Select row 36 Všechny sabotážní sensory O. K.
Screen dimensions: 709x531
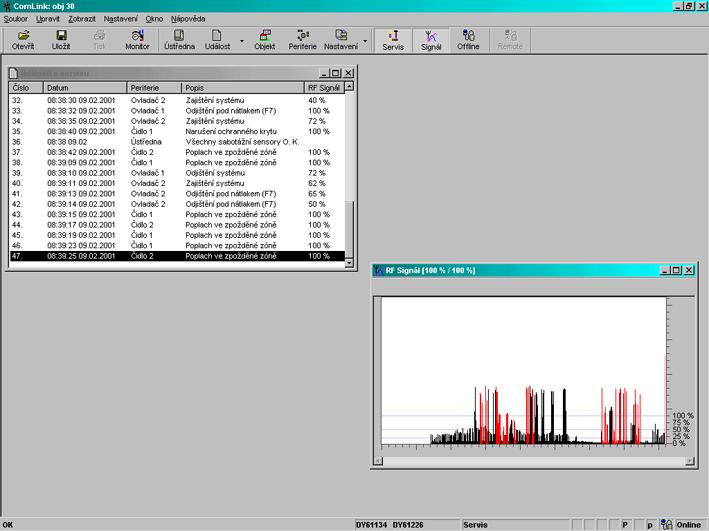click(177, 142)
